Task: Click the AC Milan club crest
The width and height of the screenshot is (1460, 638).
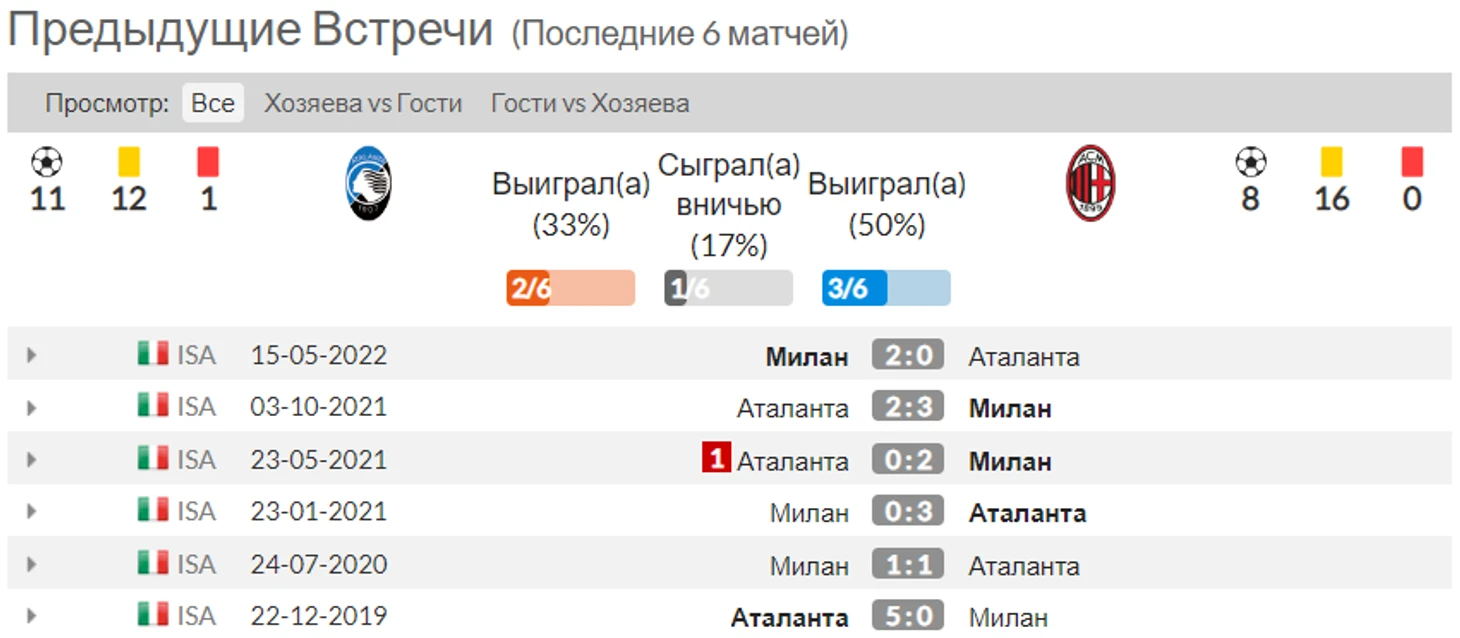Action: click(x=1090, y=184)
